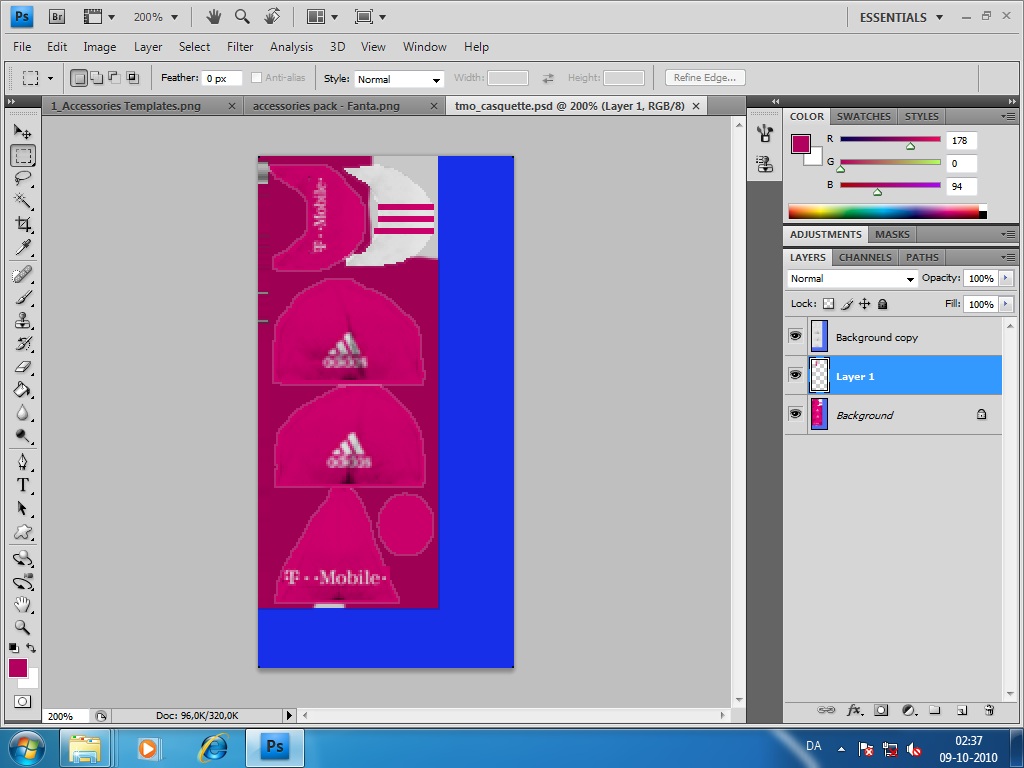The height and width of the screenshot is (768, 1024).
Task: Select the Lasso tool
Action: click(22, 179)
